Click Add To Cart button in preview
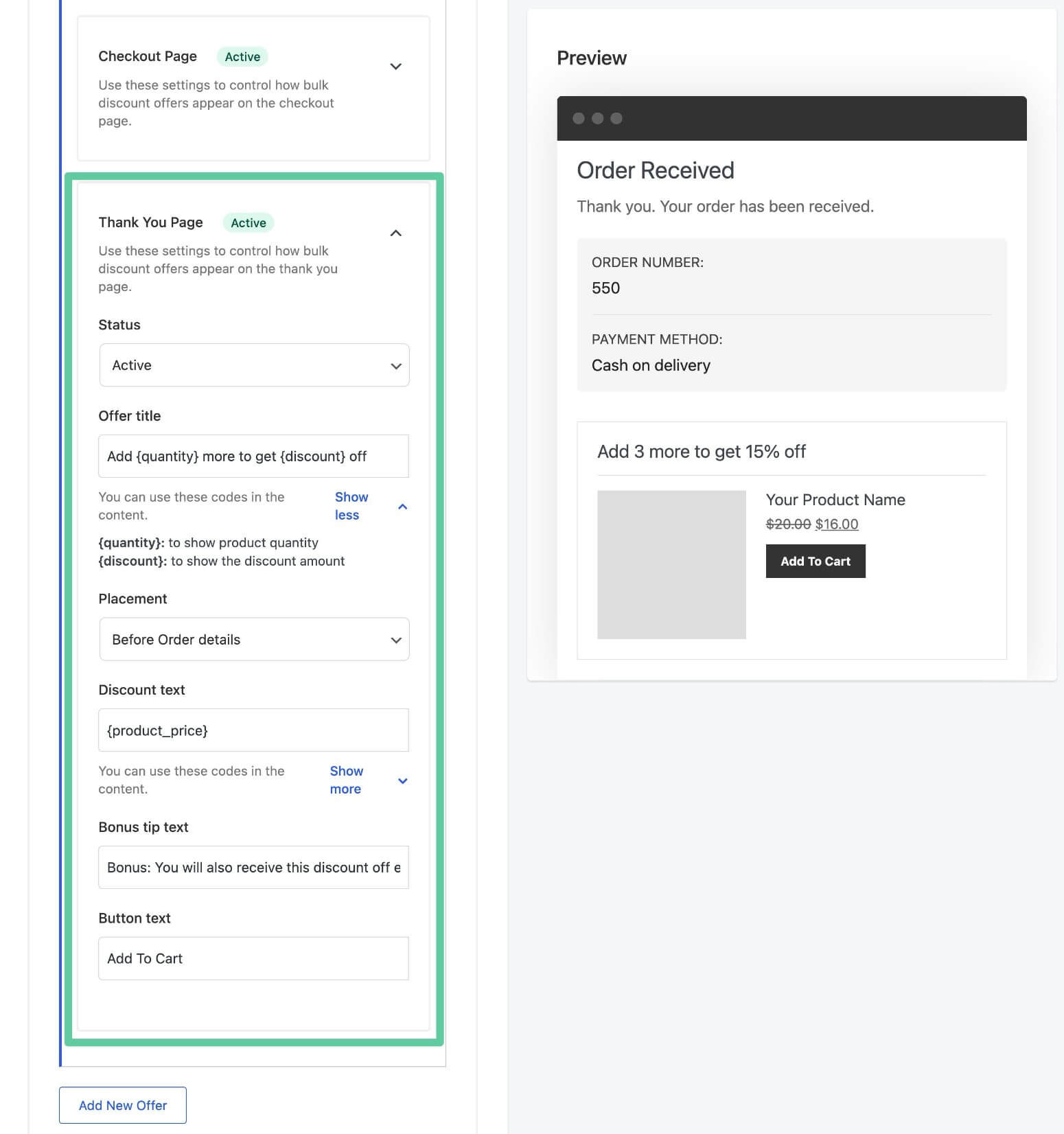The height and width of the screenshot is (1134, 1064). click(x=816, y=561)
